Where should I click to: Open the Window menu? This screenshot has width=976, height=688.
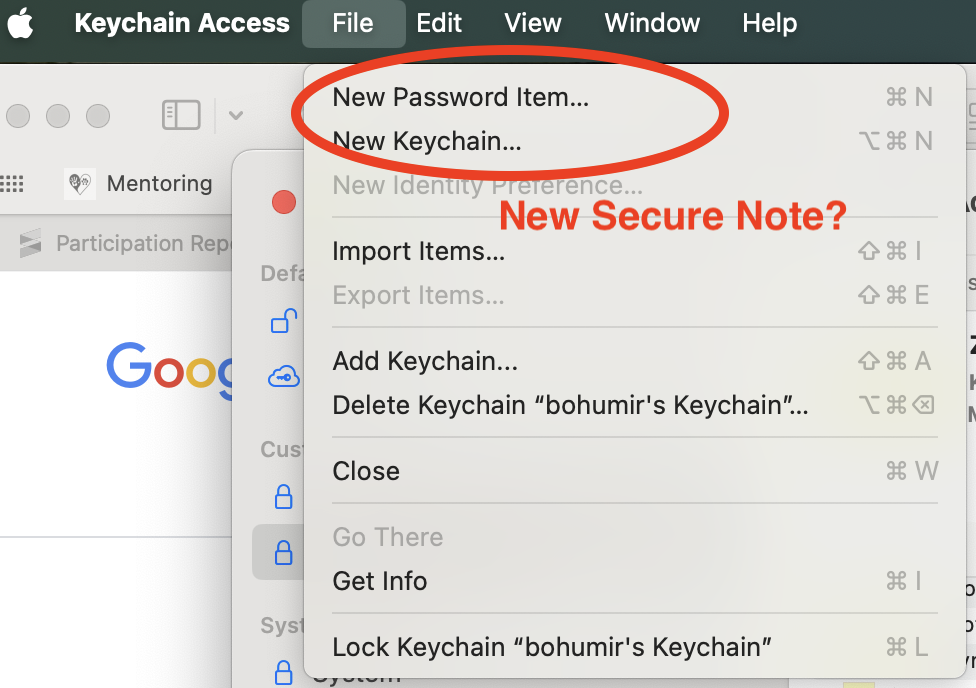coord(652,23)
